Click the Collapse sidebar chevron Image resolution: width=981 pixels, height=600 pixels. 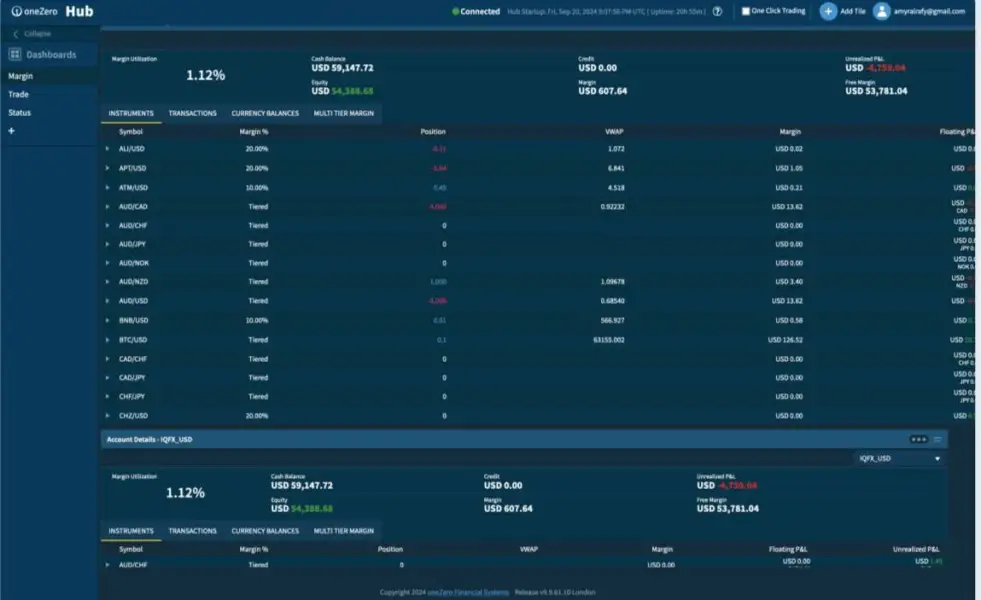[15, 34]
